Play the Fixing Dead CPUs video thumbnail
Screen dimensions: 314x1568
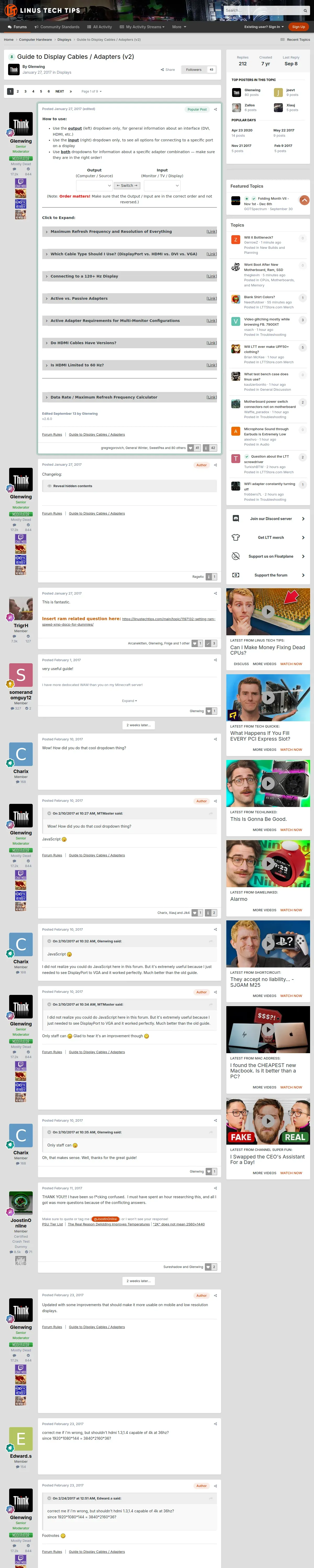click(x=268, y=612)
